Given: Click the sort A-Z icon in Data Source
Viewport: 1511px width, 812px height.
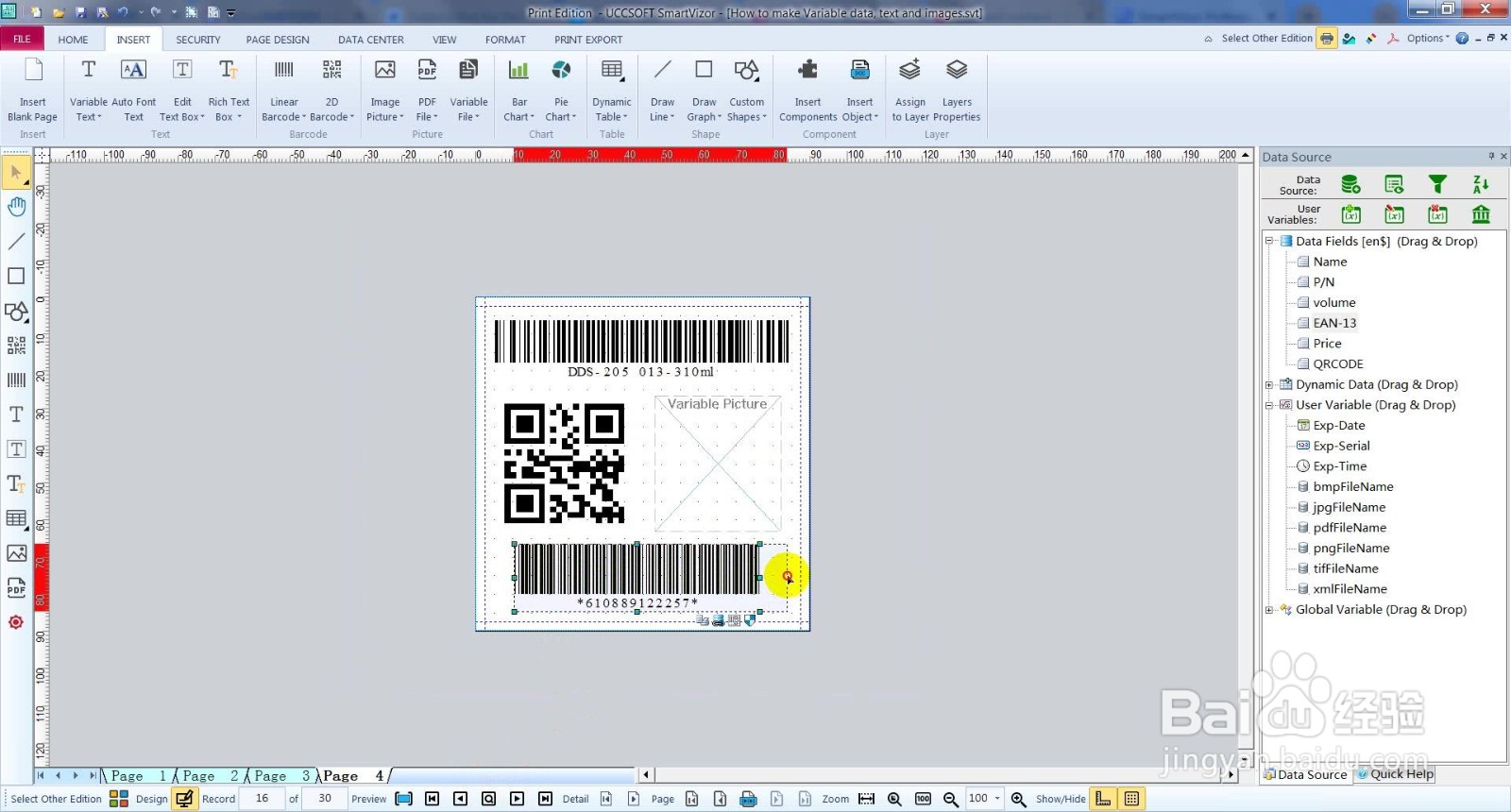Looking at the screenshot, I should pos(1481,184).
